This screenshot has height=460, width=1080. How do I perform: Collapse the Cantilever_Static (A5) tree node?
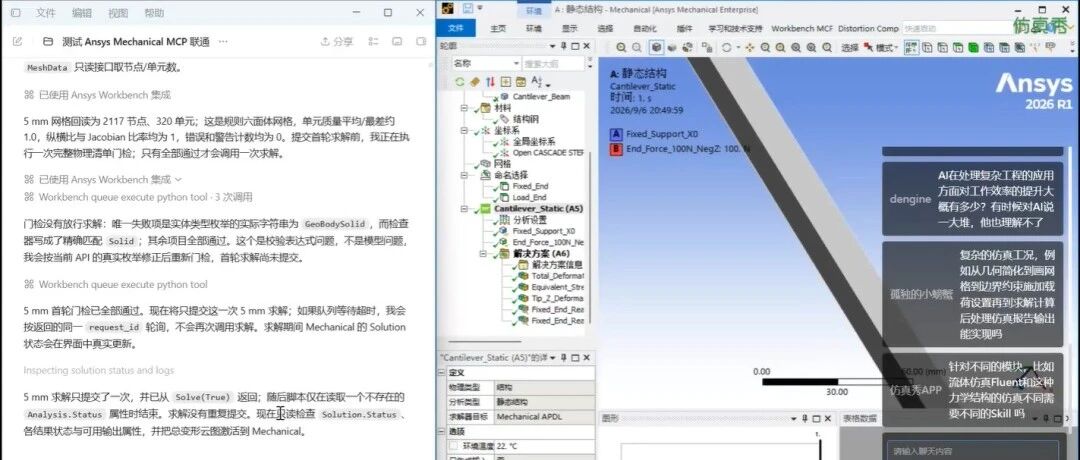(x=464, y=209)
